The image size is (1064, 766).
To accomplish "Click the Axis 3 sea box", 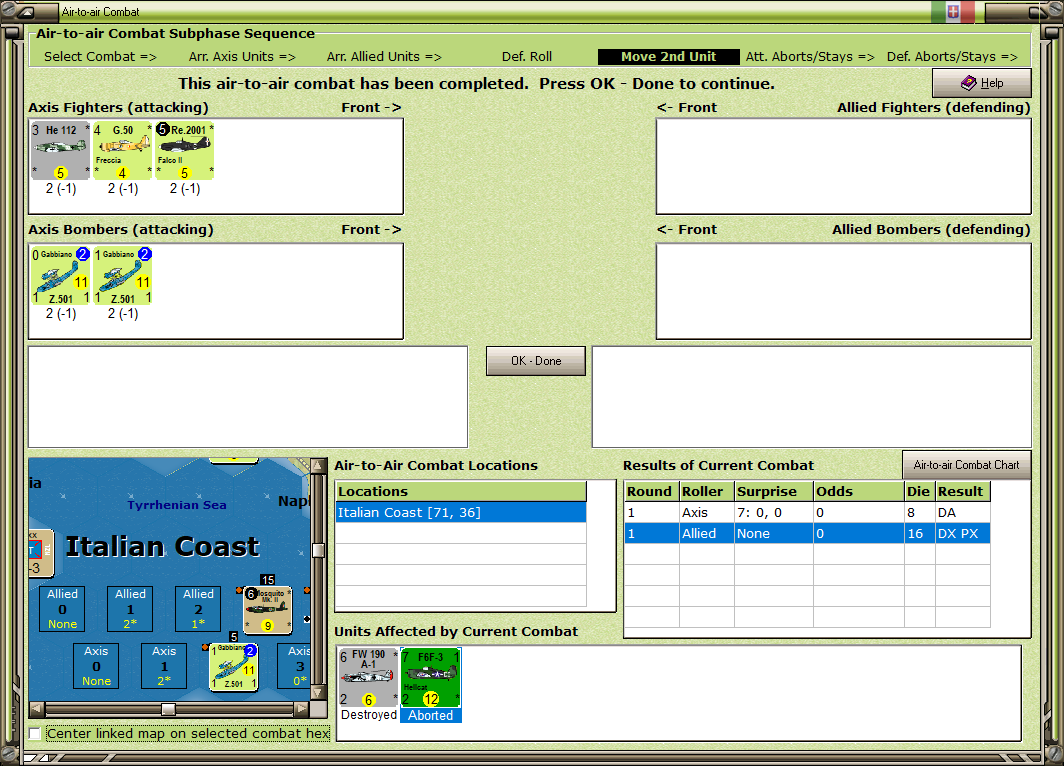I will (294, 666).
